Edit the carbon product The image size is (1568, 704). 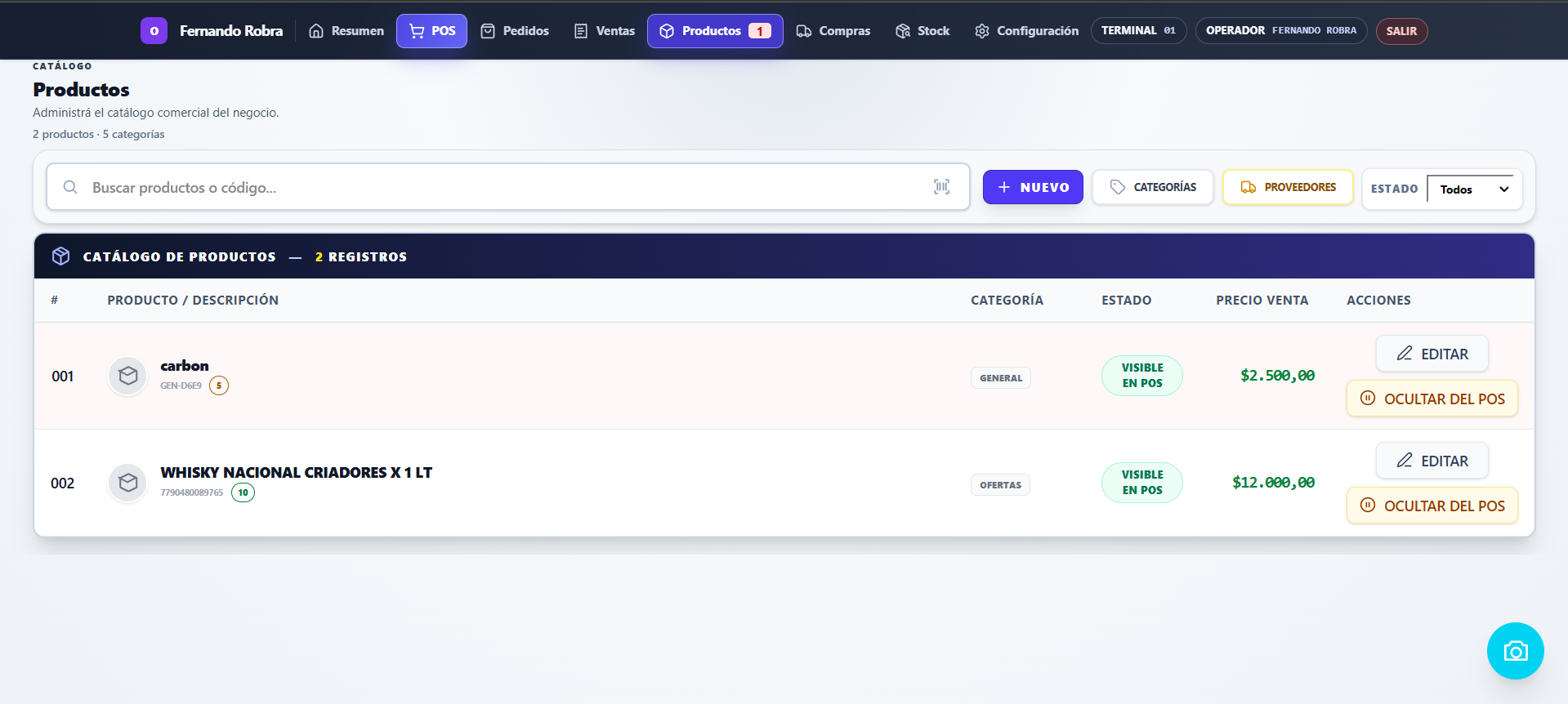click(1432, 354)
